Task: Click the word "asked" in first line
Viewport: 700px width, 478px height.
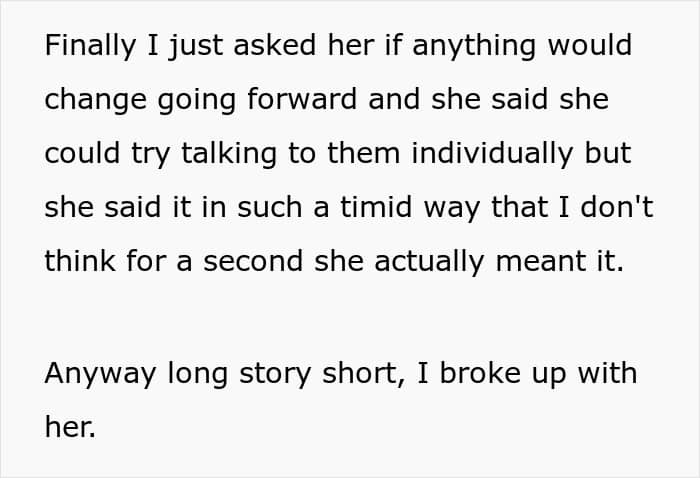Action: tap(275, 45)
